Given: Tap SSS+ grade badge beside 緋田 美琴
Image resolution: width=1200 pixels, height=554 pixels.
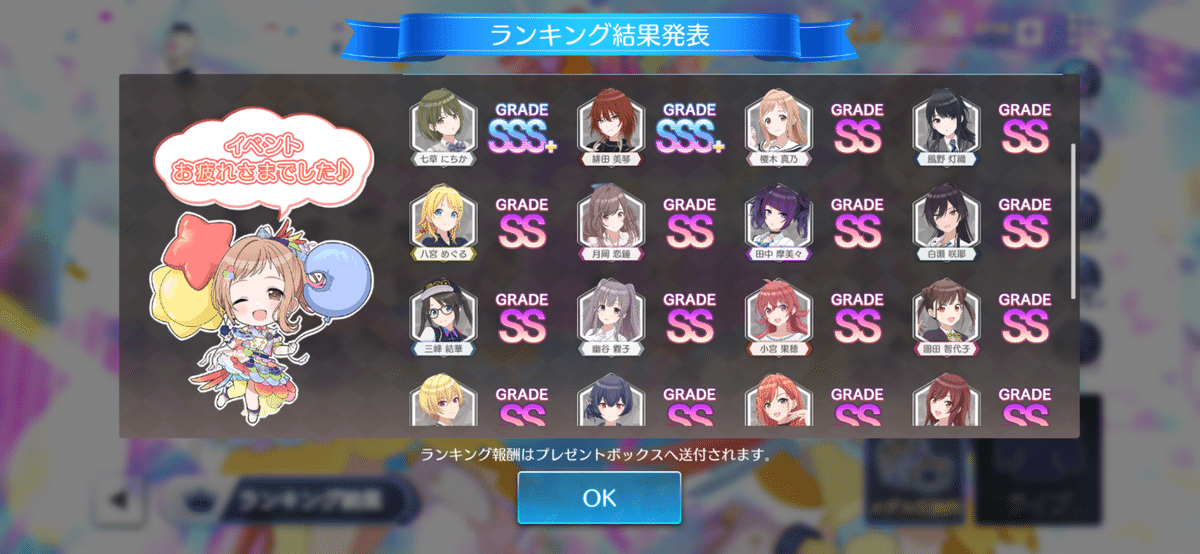Looking at the screenshot, I should coord(690,129).
